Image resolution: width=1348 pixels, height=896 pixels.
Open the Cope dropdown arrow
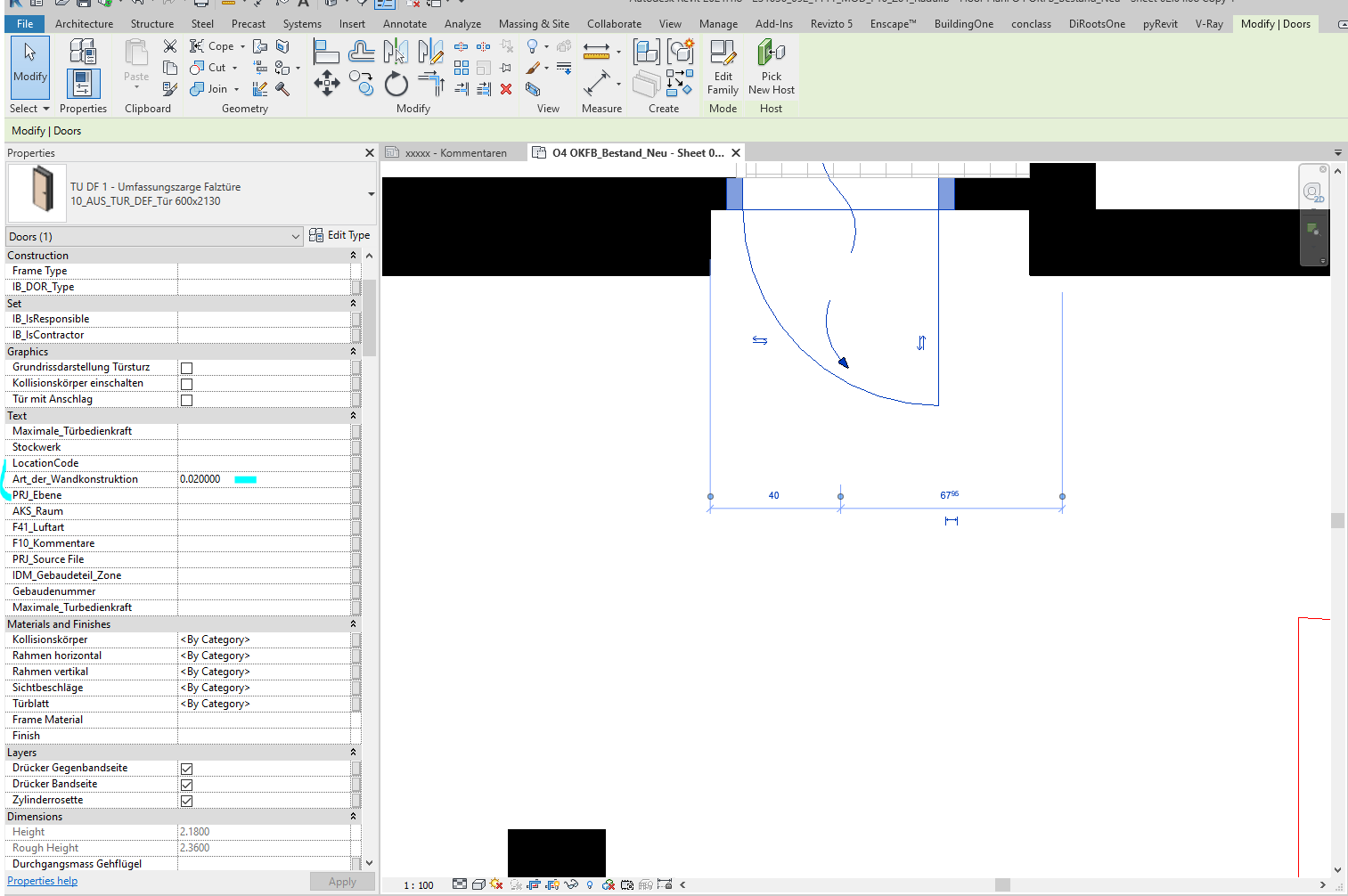(242, 46)
